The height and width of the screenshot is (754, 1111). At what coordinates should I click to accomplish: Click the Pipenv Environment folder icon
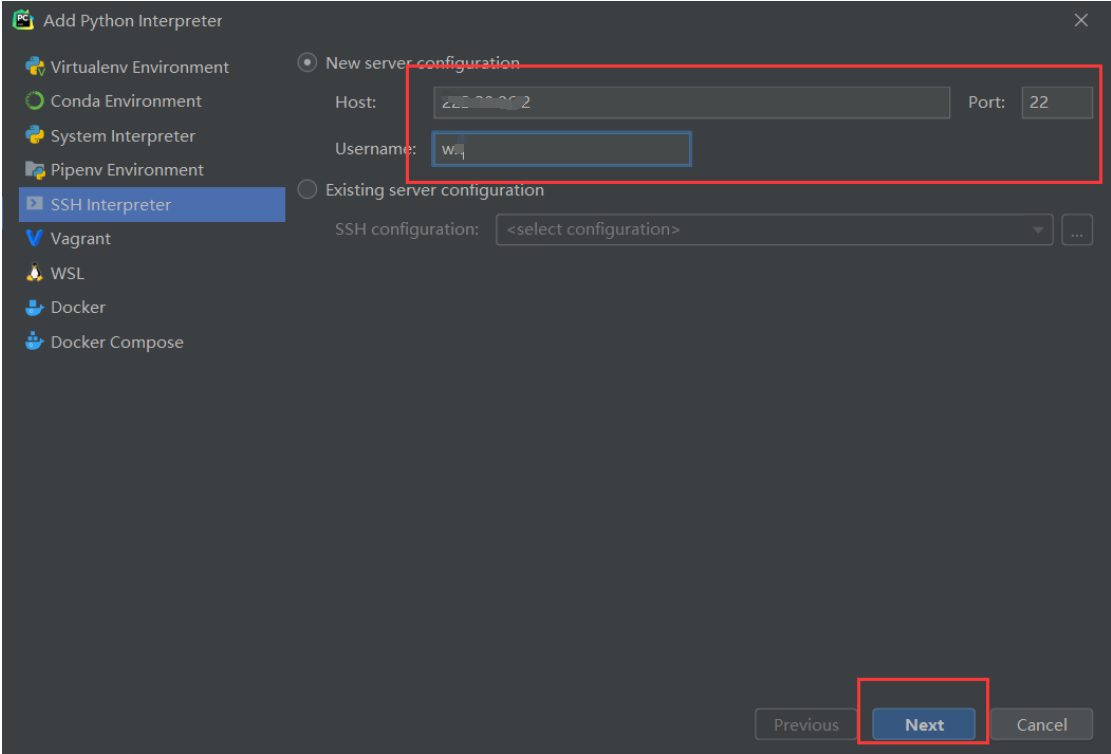tap(35, 169)
